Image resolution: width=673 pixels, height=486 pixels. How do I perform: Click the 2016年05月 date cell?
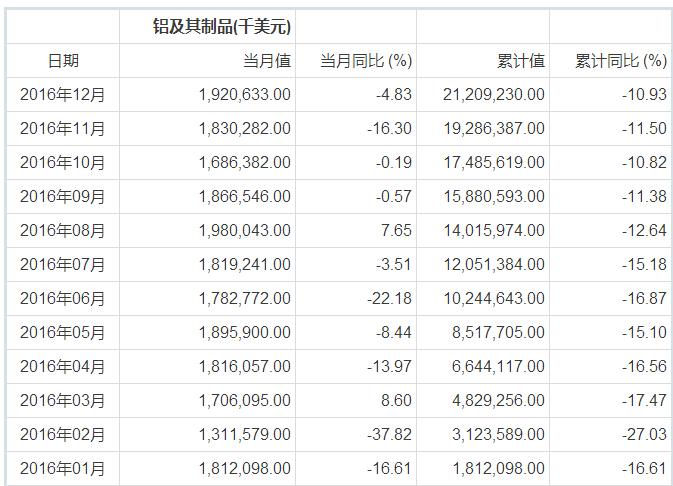pos(63,333)
